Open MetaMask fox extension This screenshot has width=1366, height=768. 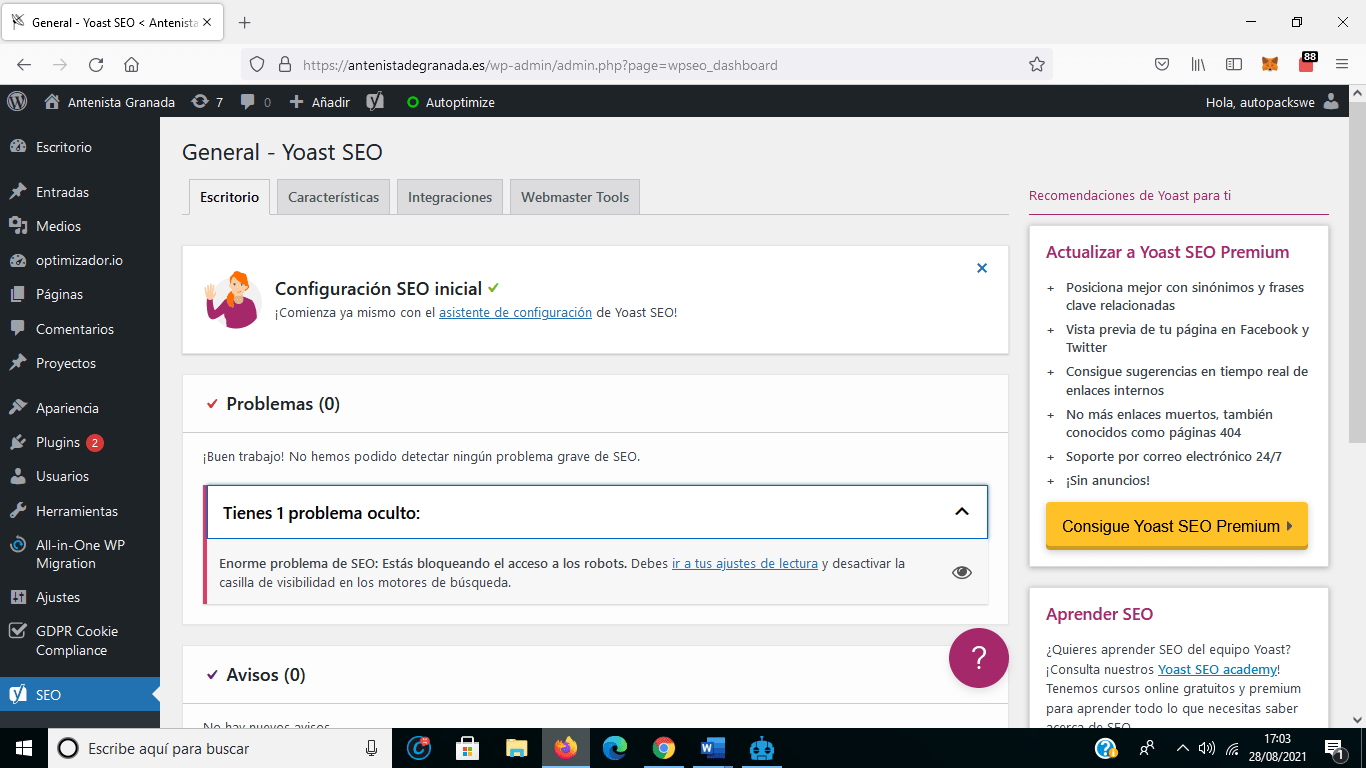coord(1270,65)
